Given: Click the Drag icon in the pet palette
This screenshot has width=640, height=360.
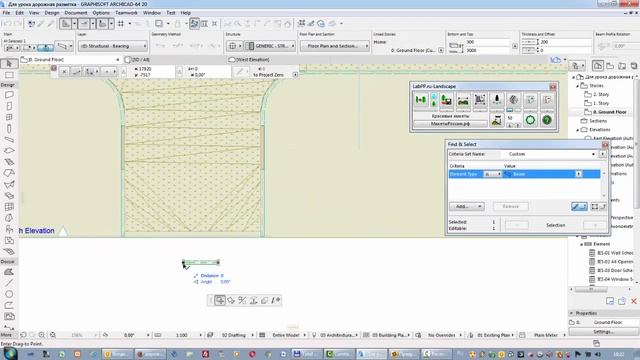Looking at the screenshot, I should (x=220, y=300).
